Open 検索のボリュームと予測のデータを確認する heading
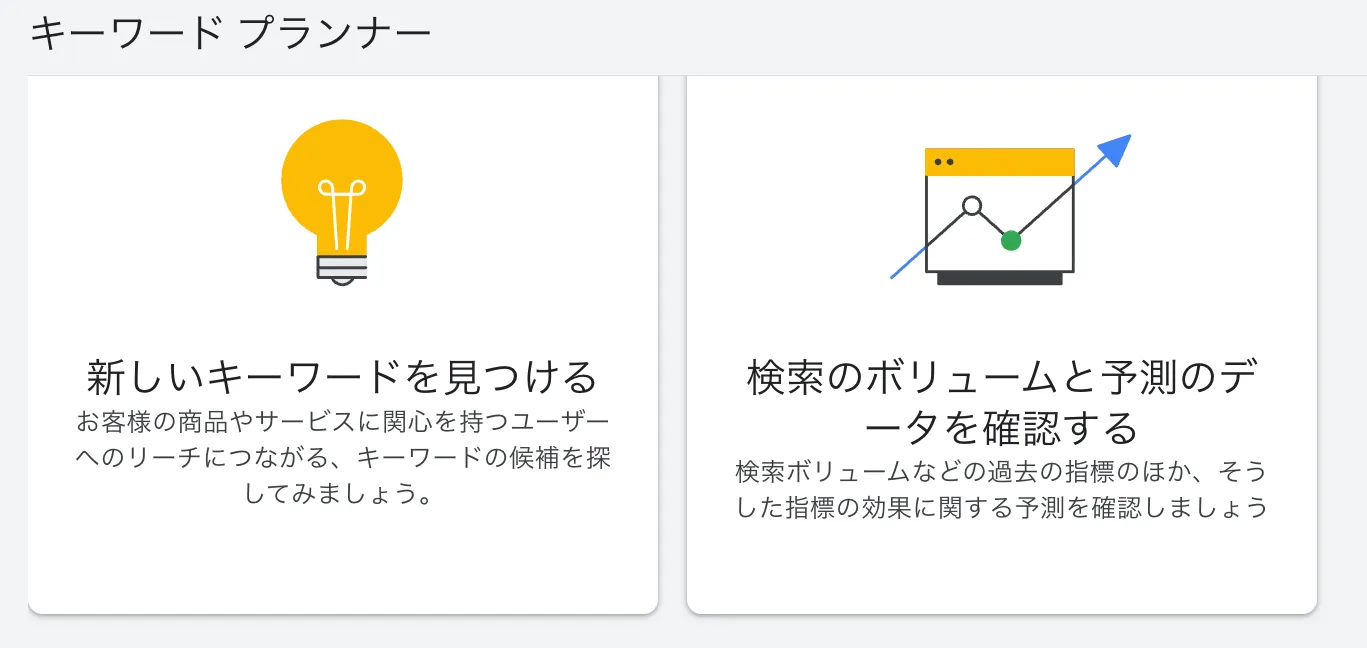 pyautogui.click(x=1001, y=403)
